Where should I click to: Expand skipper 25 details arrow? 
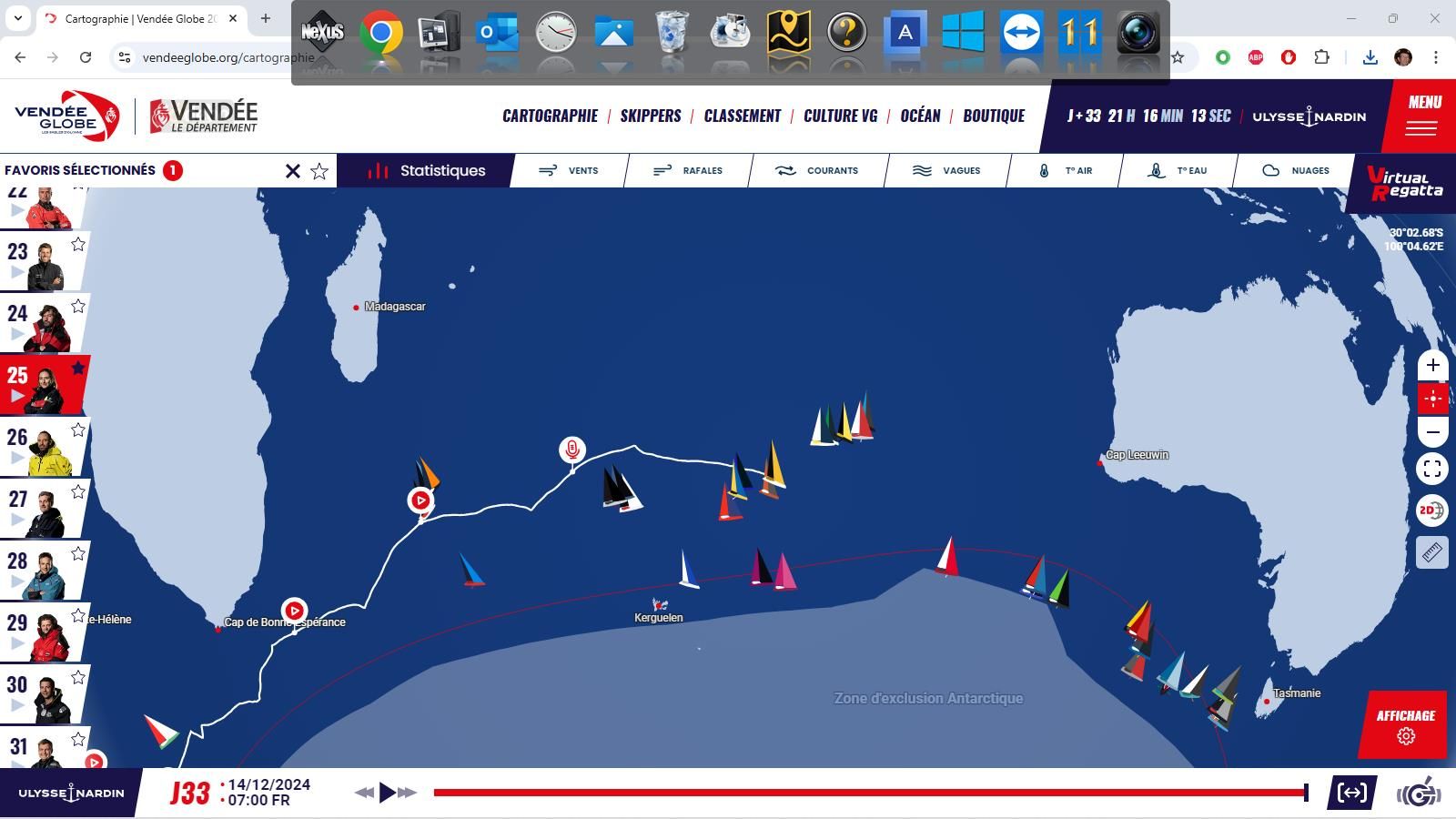point(17,396)
